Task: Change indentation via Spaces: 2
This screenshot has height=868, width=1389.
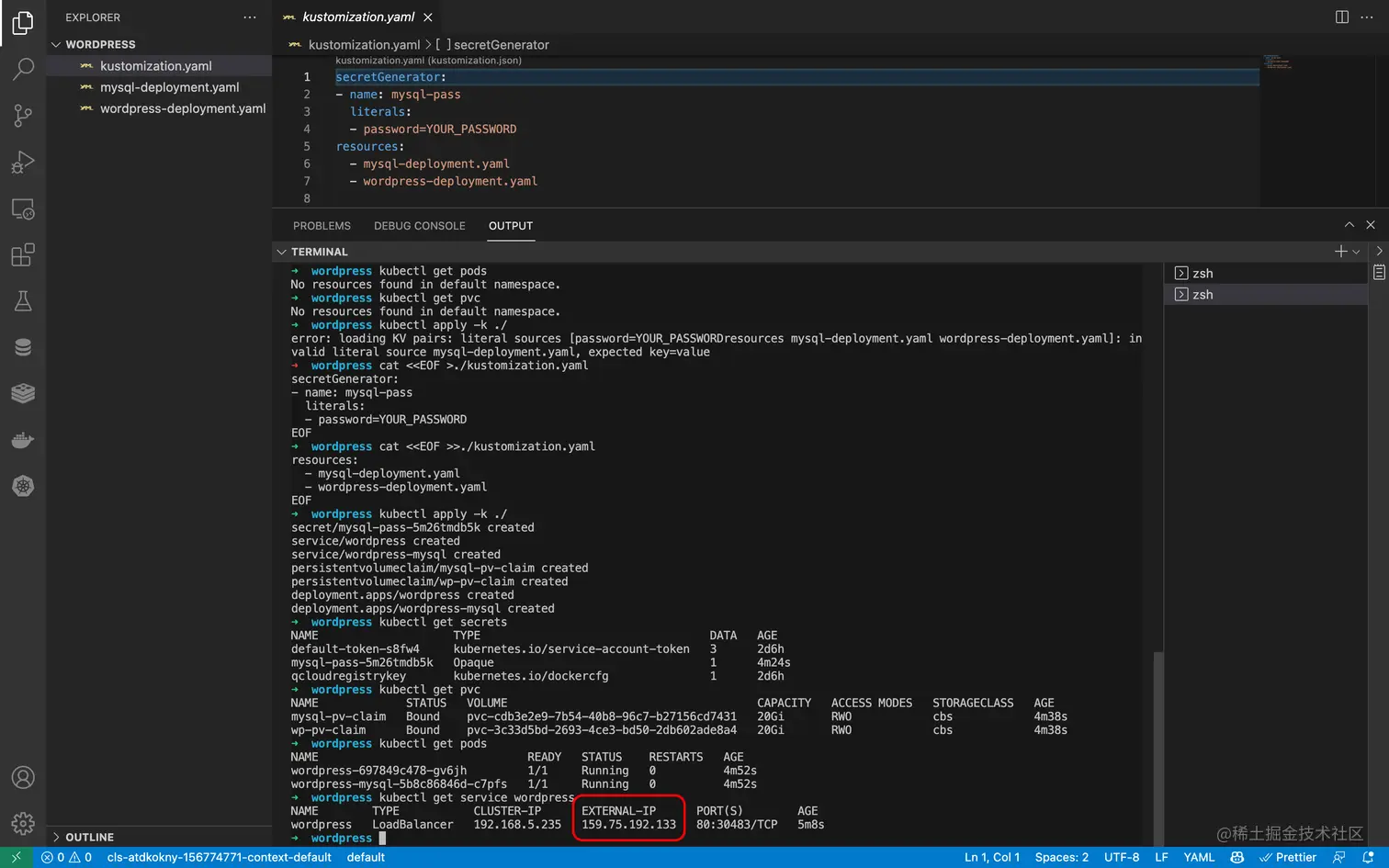Action: coord(1061,857)
